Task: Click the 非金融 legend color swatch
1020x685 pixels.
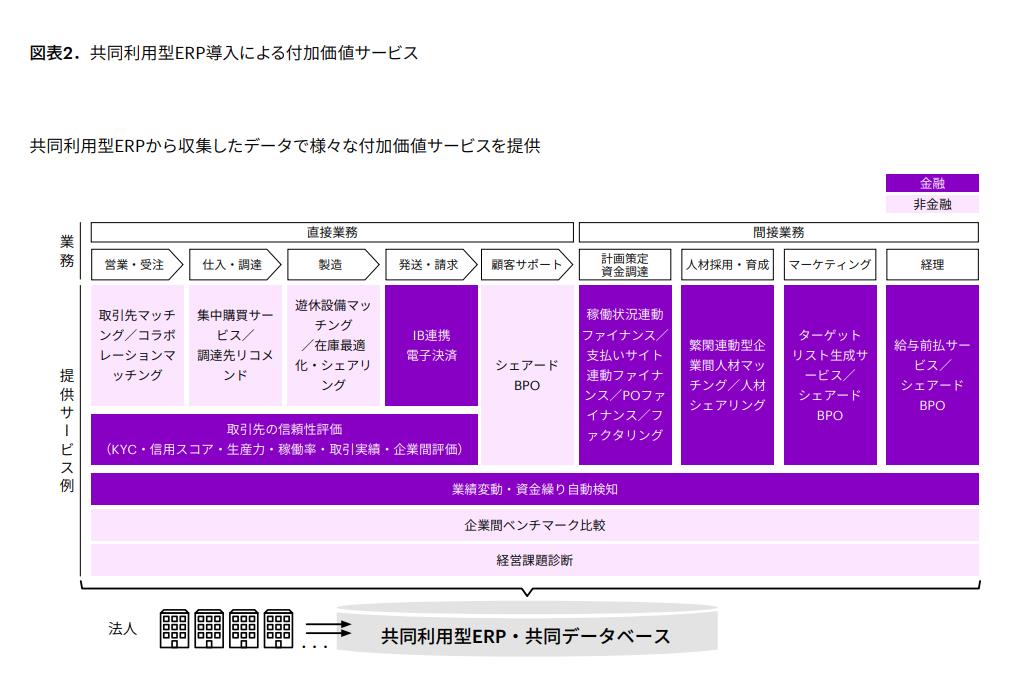Action: 932,204
